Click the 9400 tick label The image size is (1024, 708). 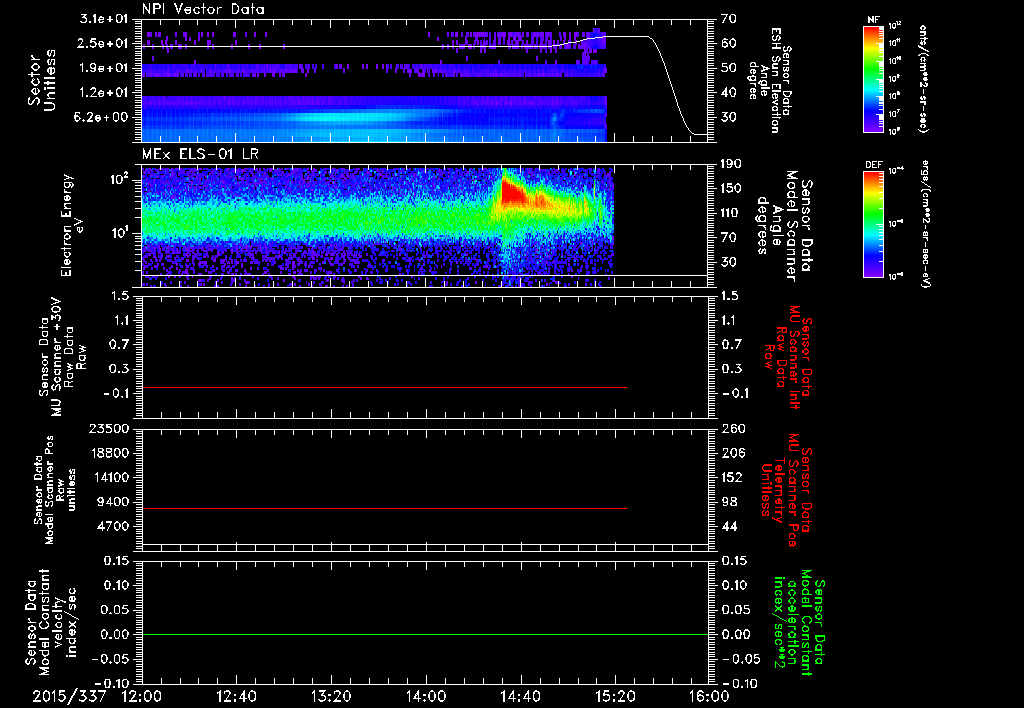click(112, 502)
